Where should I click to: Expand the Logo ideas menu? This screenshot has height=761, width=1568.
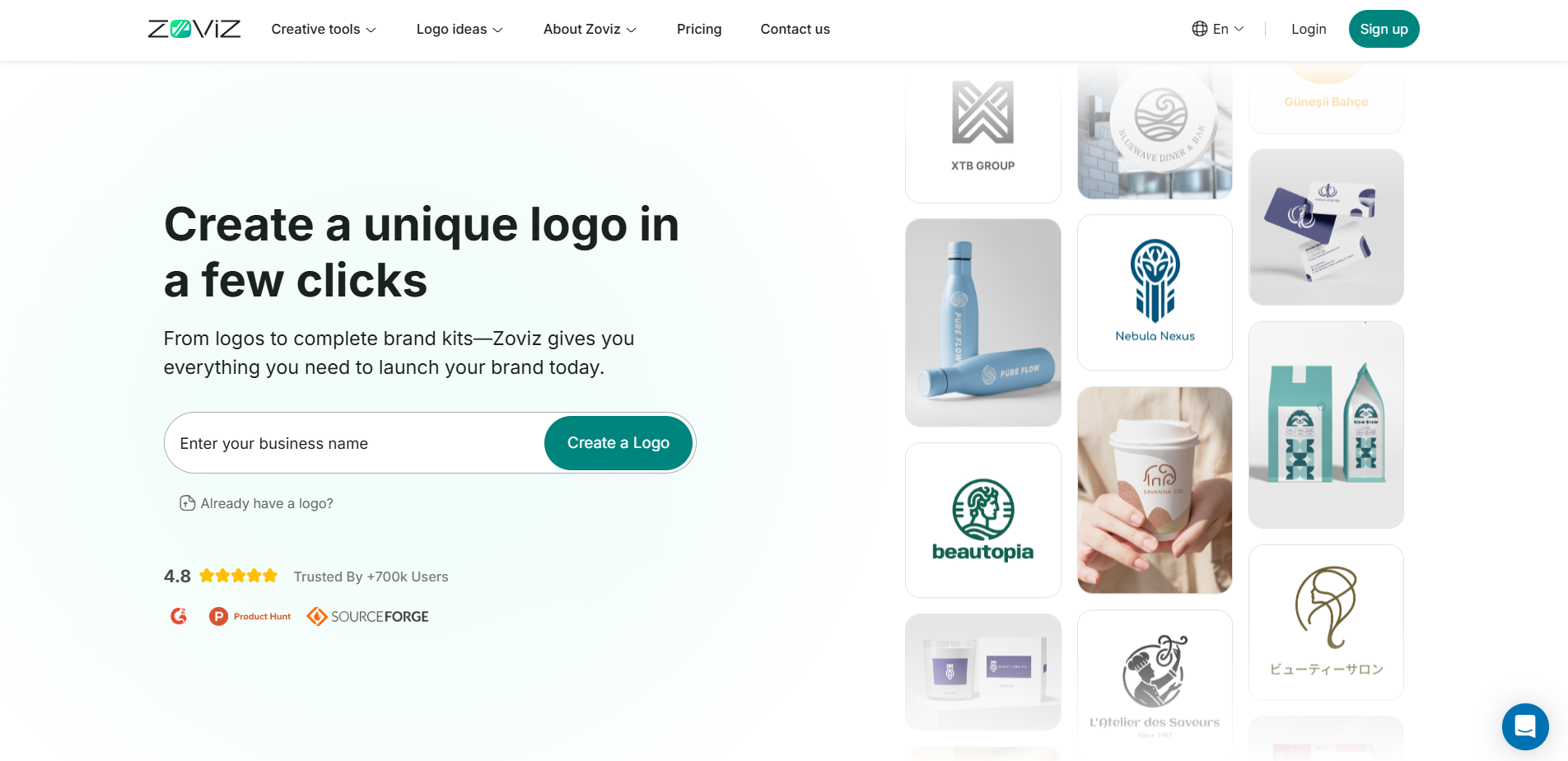point(460,30)
